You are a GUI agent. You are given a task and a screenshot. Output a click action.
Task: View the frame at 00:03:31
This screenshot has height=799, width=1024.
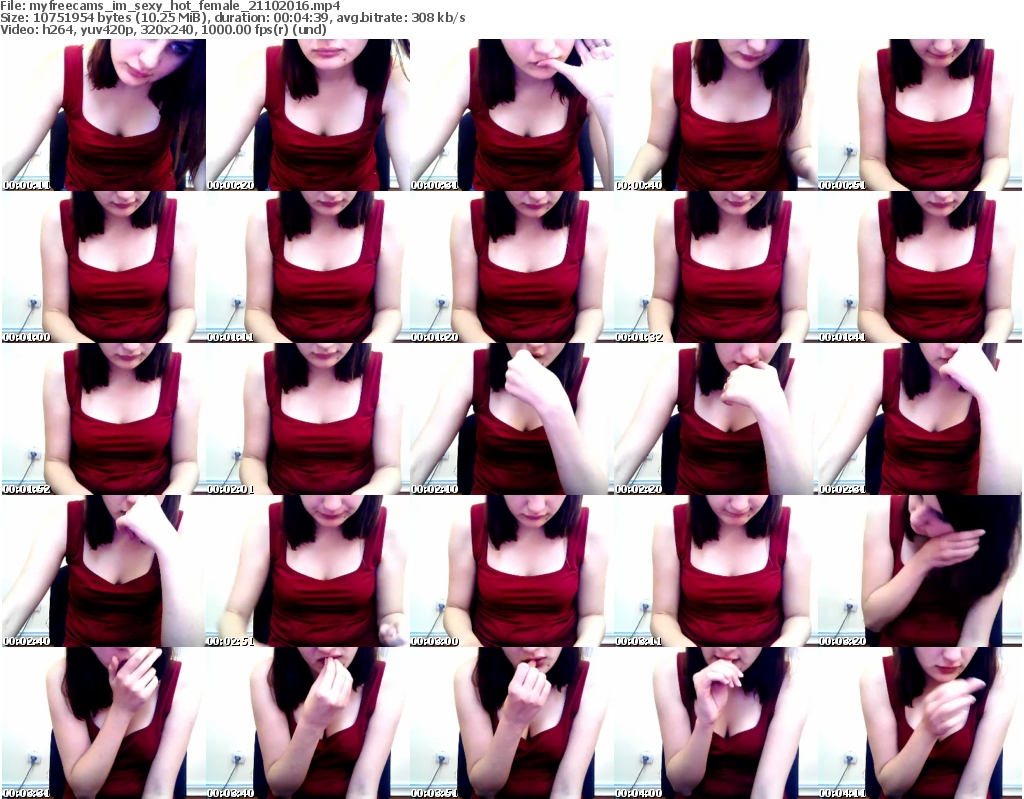104,723
